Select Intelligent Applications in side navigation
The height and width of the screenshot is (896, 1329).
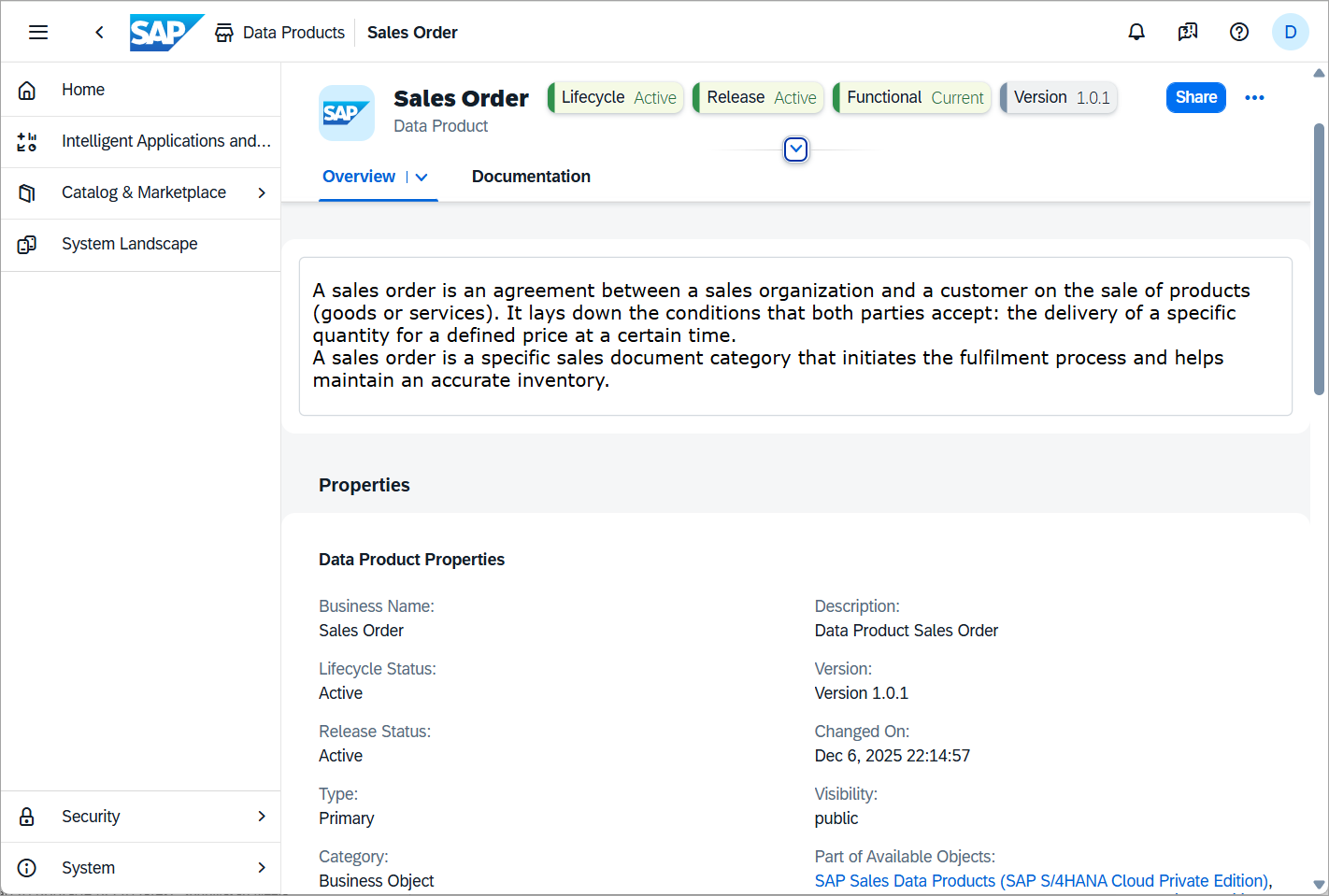click(x=141, y=141)
